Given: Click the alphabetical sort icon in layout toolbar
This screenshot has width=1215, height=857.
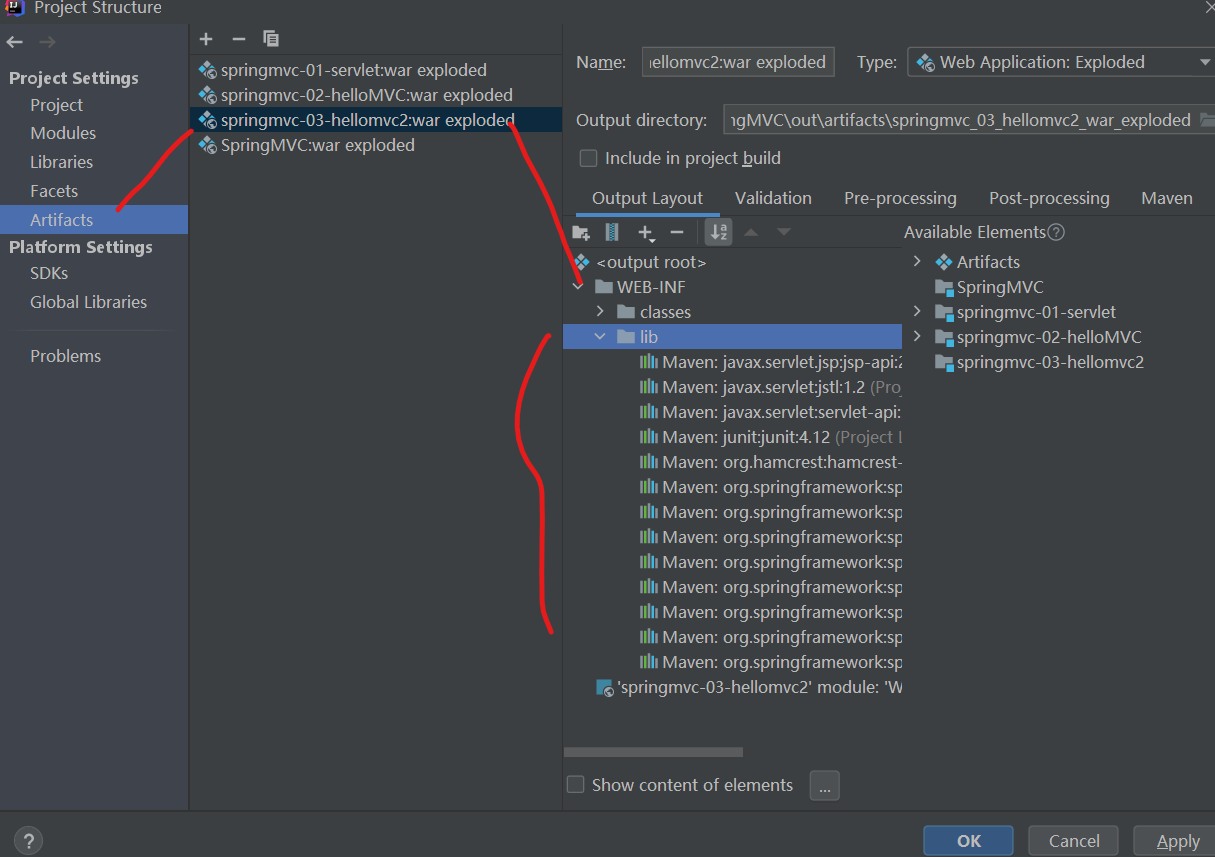Looking at the screenshot, I should [x=718, y=233].
